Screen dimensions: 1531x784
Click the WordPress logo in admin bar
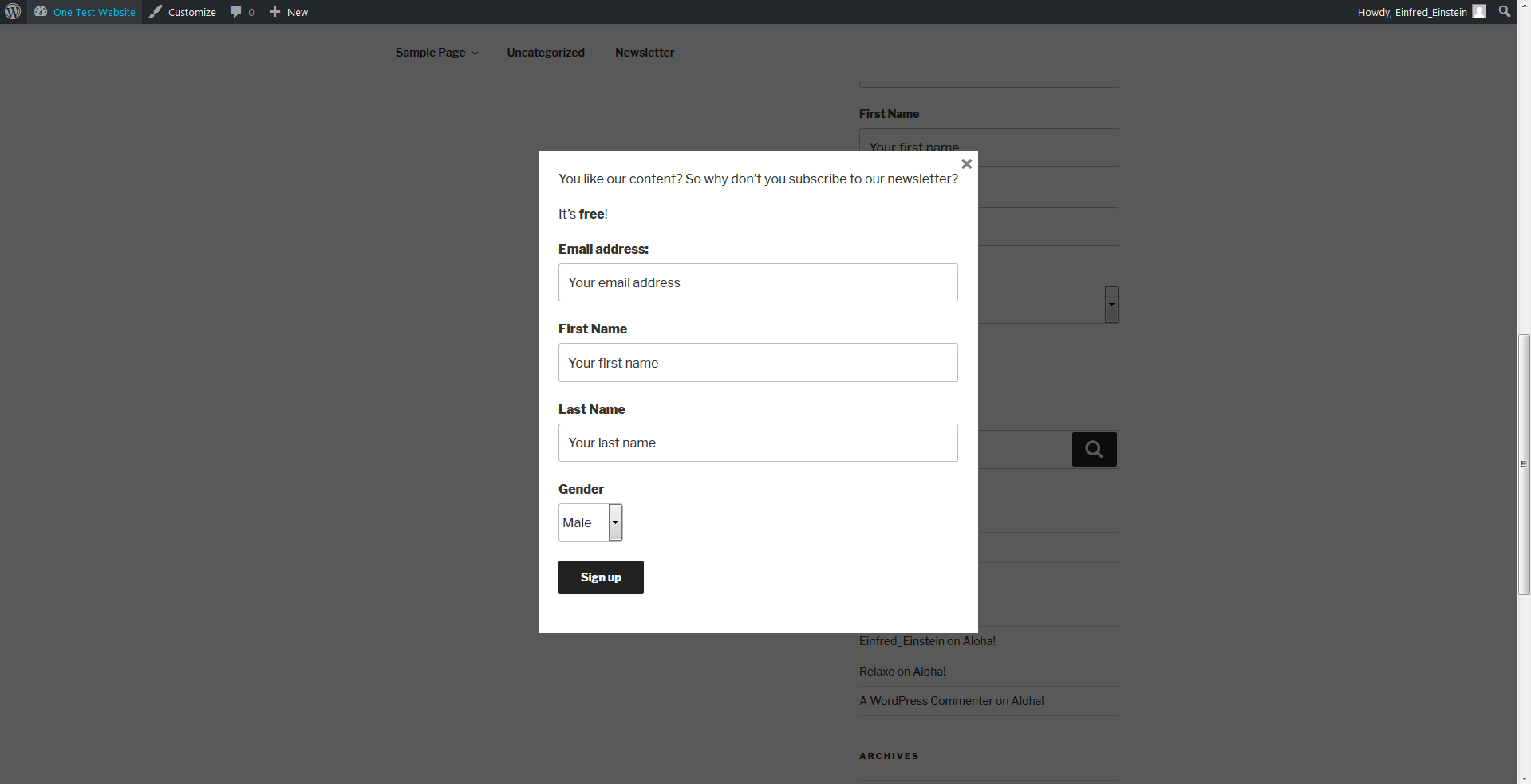coord(13,12)
